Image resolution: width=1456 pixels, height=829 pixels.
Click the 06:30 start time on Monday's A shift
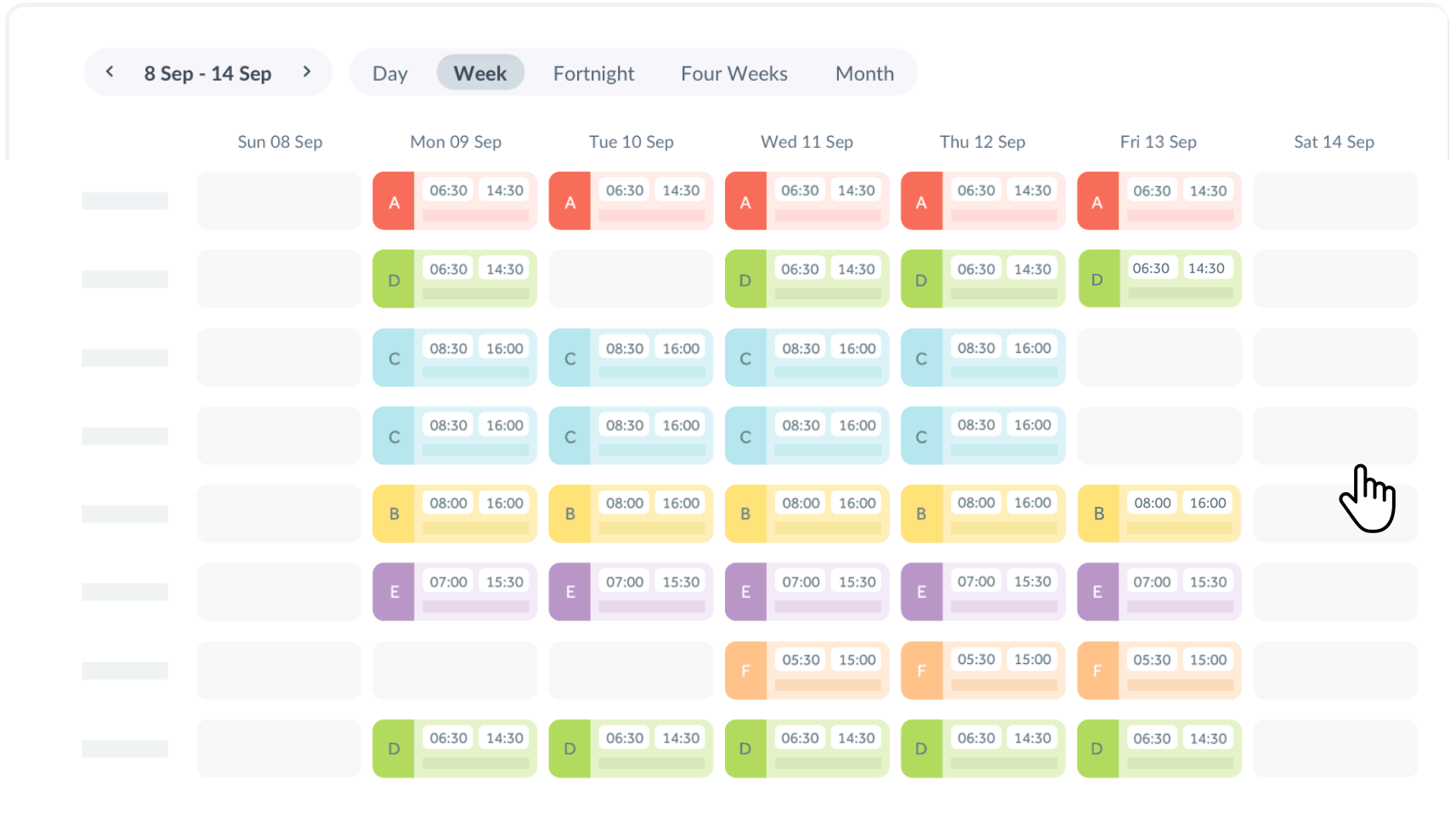point(448,190)
